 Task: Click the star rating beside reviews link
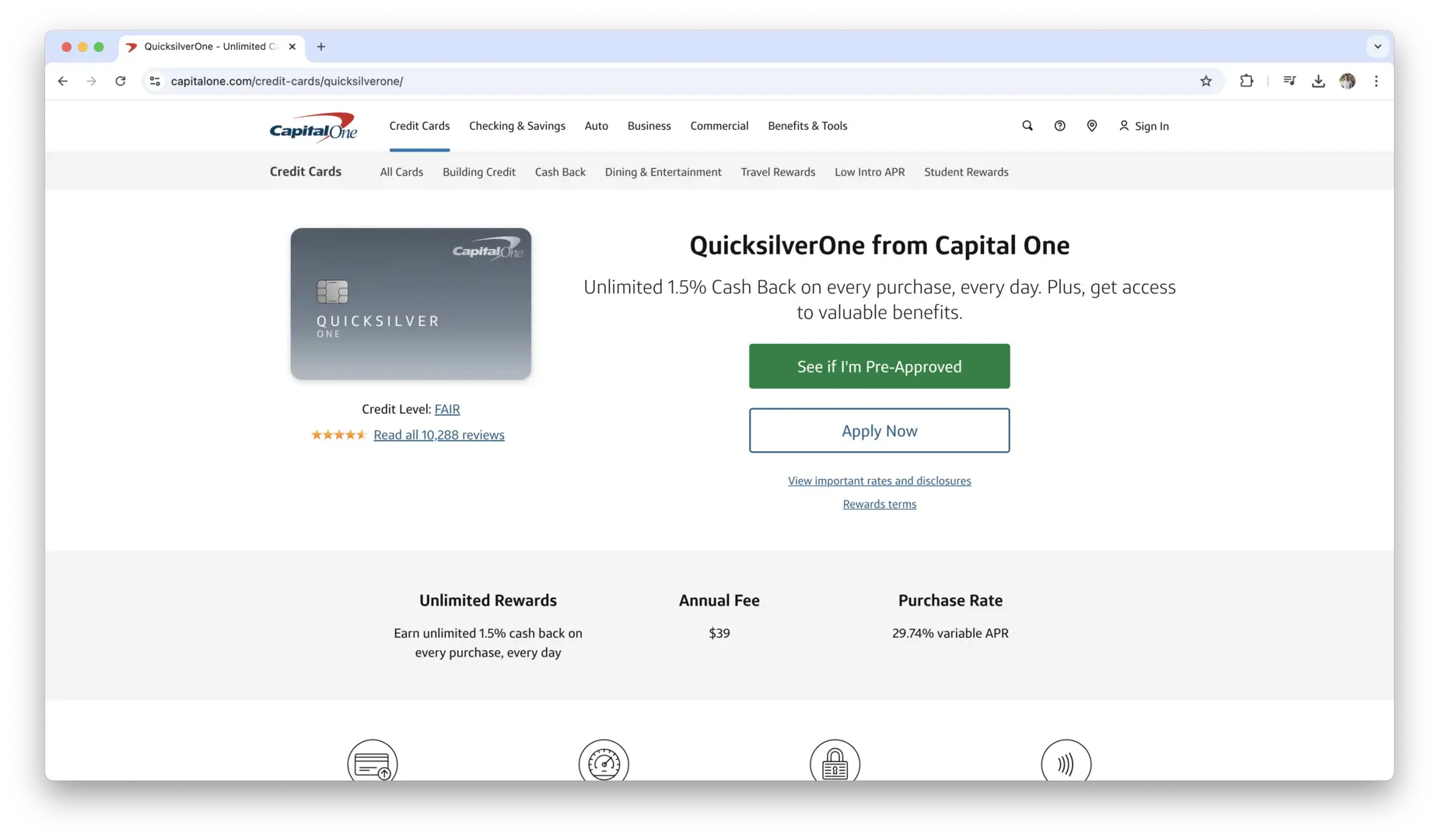tap(338, 435)
